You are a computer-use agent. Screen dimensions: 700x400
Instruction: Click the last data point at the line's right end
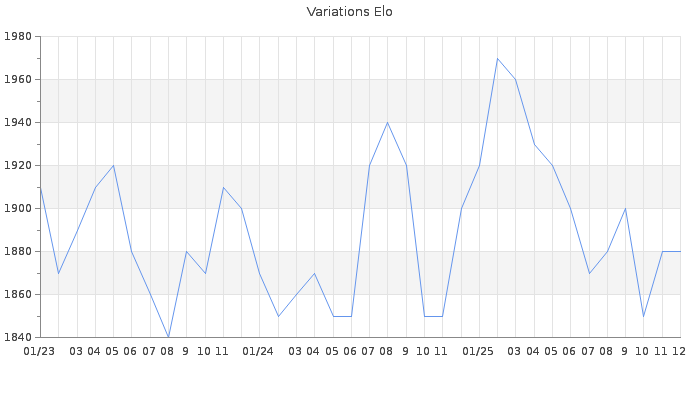click(x=680, y=251)
